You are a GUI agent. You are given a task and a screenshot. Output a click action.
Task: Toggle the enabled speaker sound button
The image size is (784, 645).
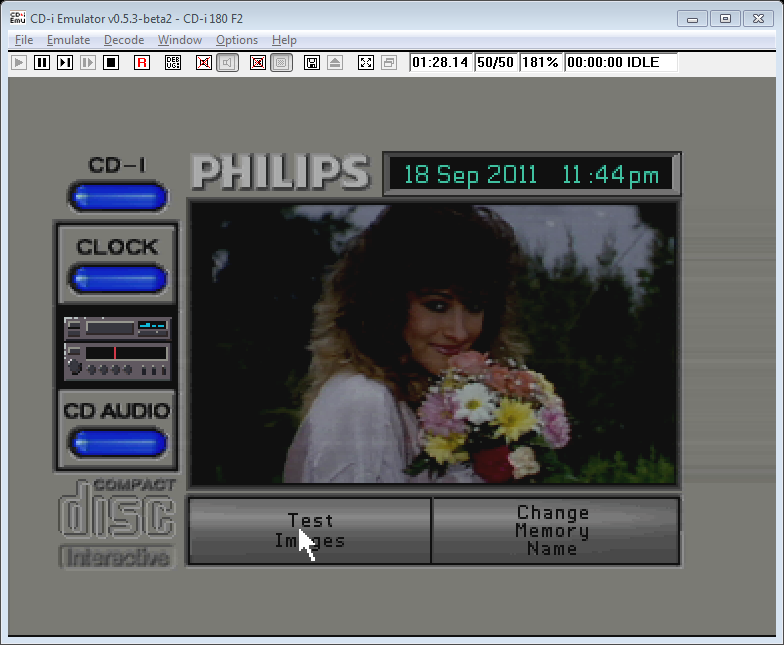(x=227, y=62)
